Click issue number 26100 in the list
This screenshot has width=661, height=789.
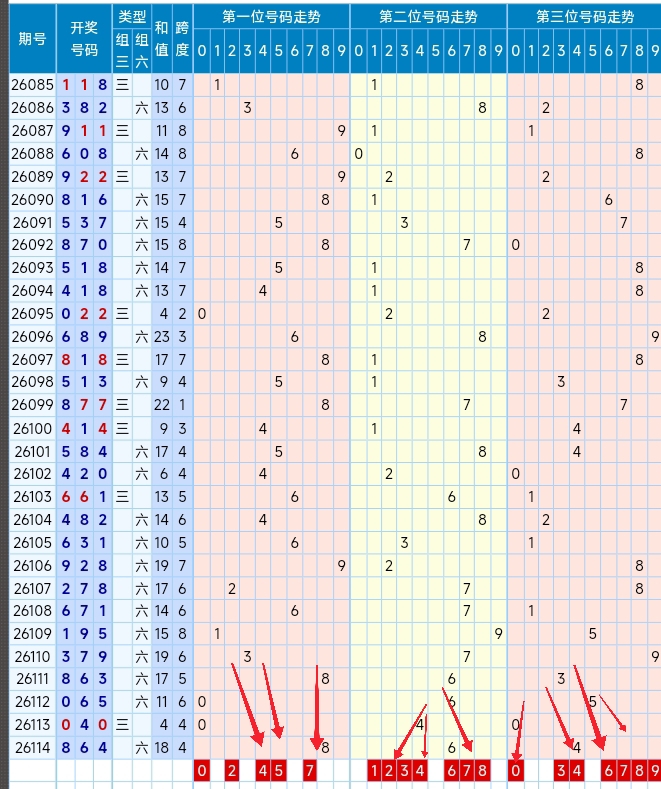tap(33, 429)
